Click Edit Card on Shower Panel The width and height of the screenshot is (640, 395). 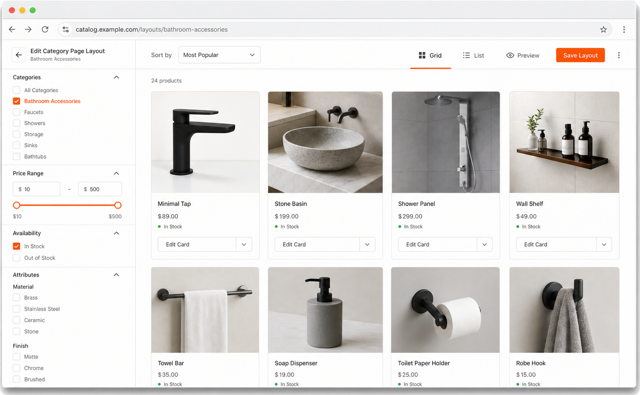coord(438,244)
